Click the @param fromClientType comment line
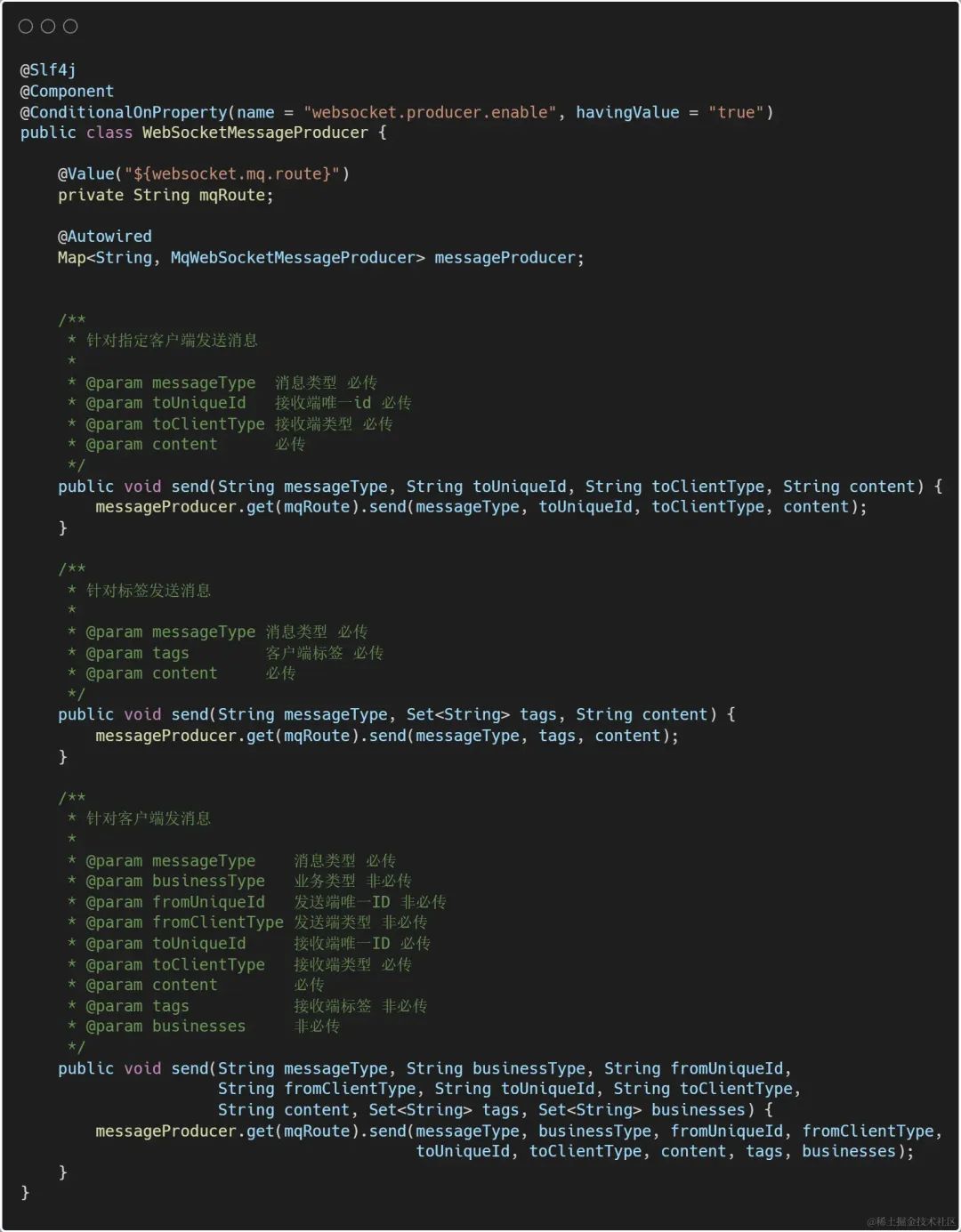Image resolution: width=961 pixels, height=1232 pixels. tap(256, 922)
